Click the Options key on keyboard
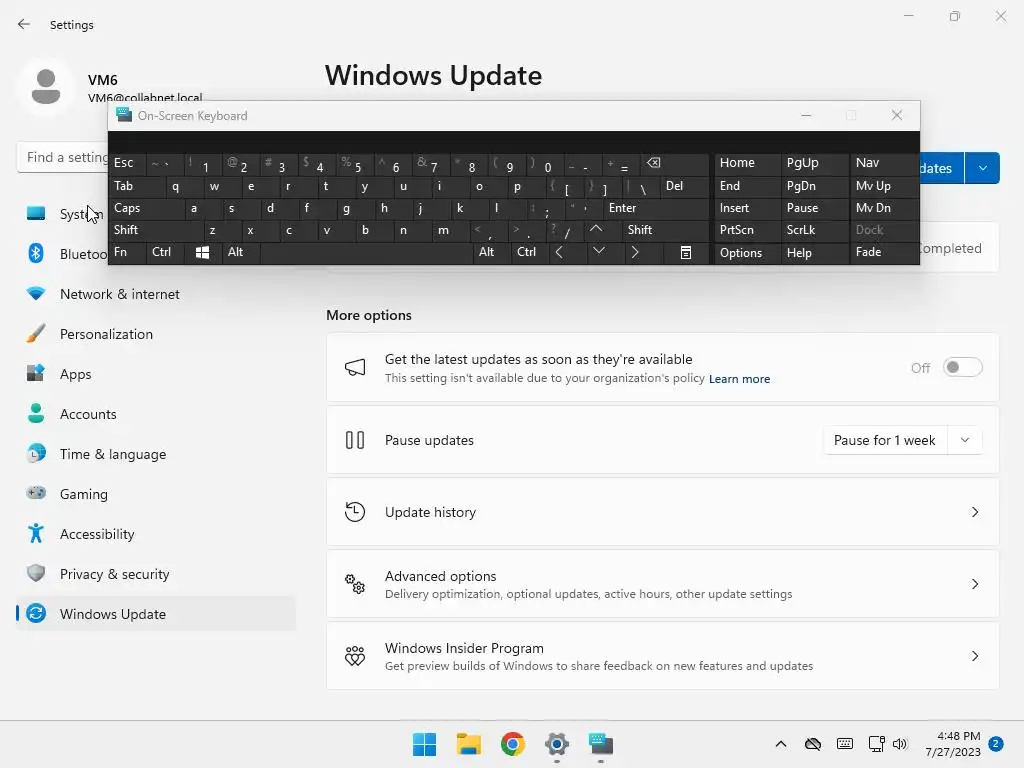 pyautogui.click(x=747, y=253)
